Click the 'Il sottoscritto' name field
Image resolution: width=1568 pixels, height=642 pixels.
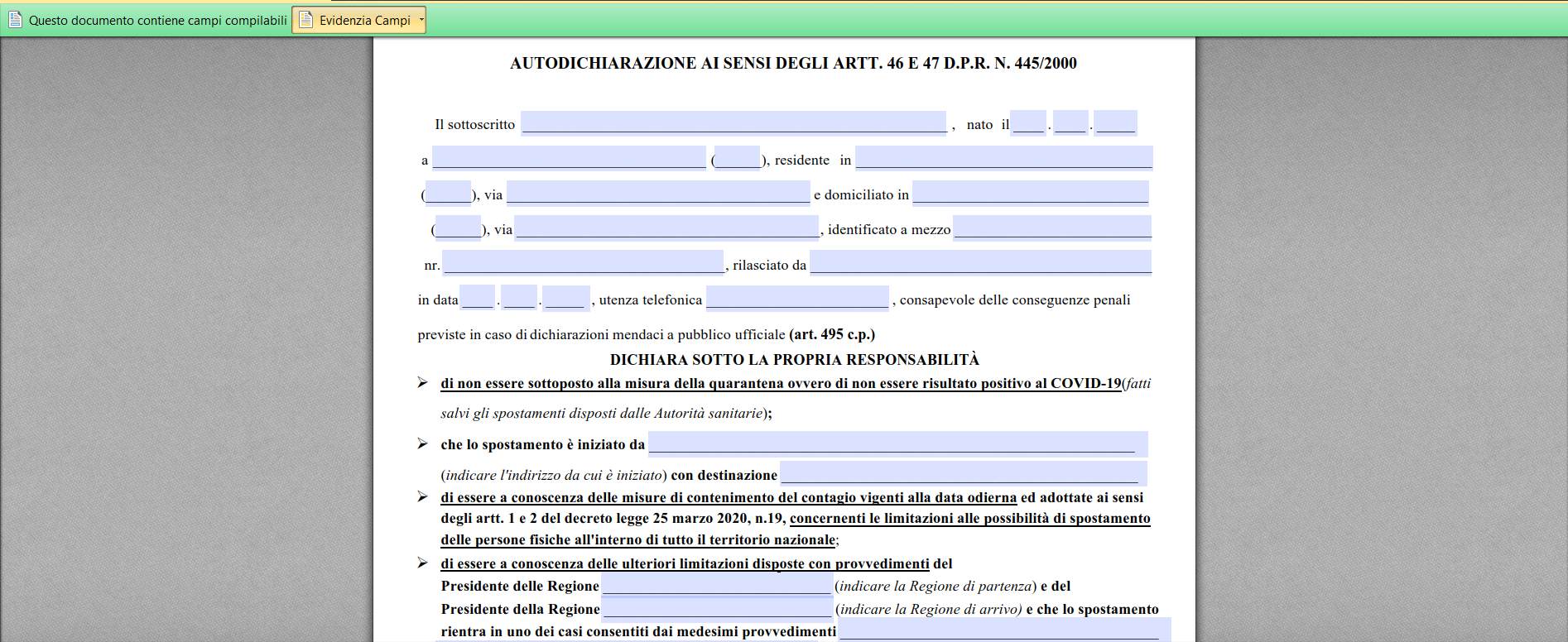[733, 122]
